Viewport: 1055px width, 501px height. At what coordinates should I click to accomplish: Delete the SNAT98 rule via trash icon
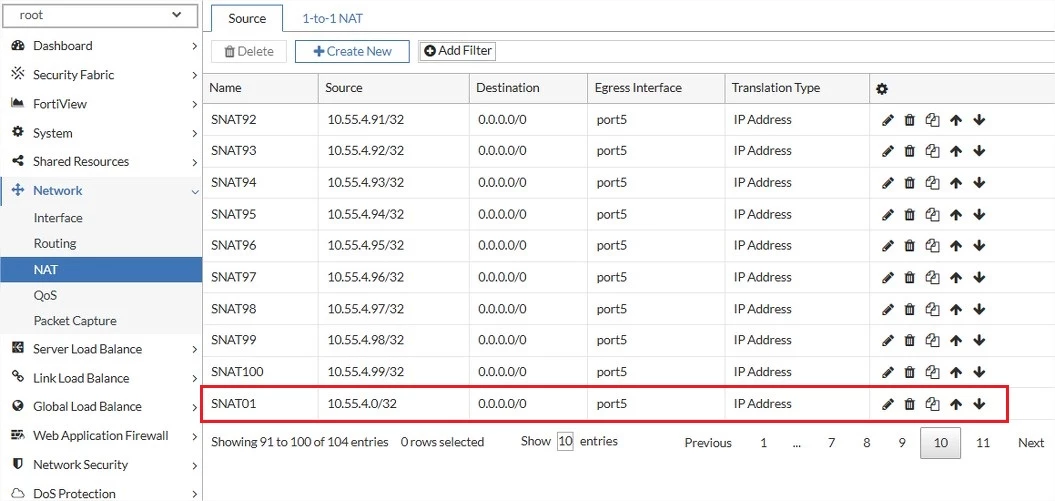point(910,309)
